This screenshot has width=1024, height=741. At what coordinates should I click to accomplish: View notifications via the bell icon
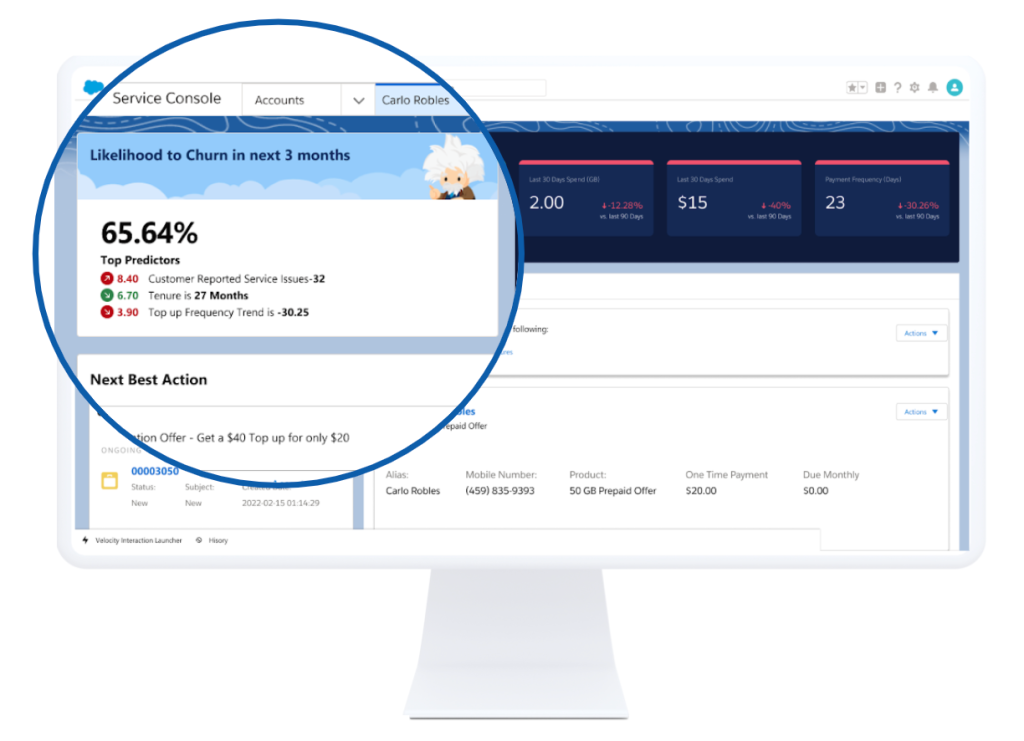933,88
